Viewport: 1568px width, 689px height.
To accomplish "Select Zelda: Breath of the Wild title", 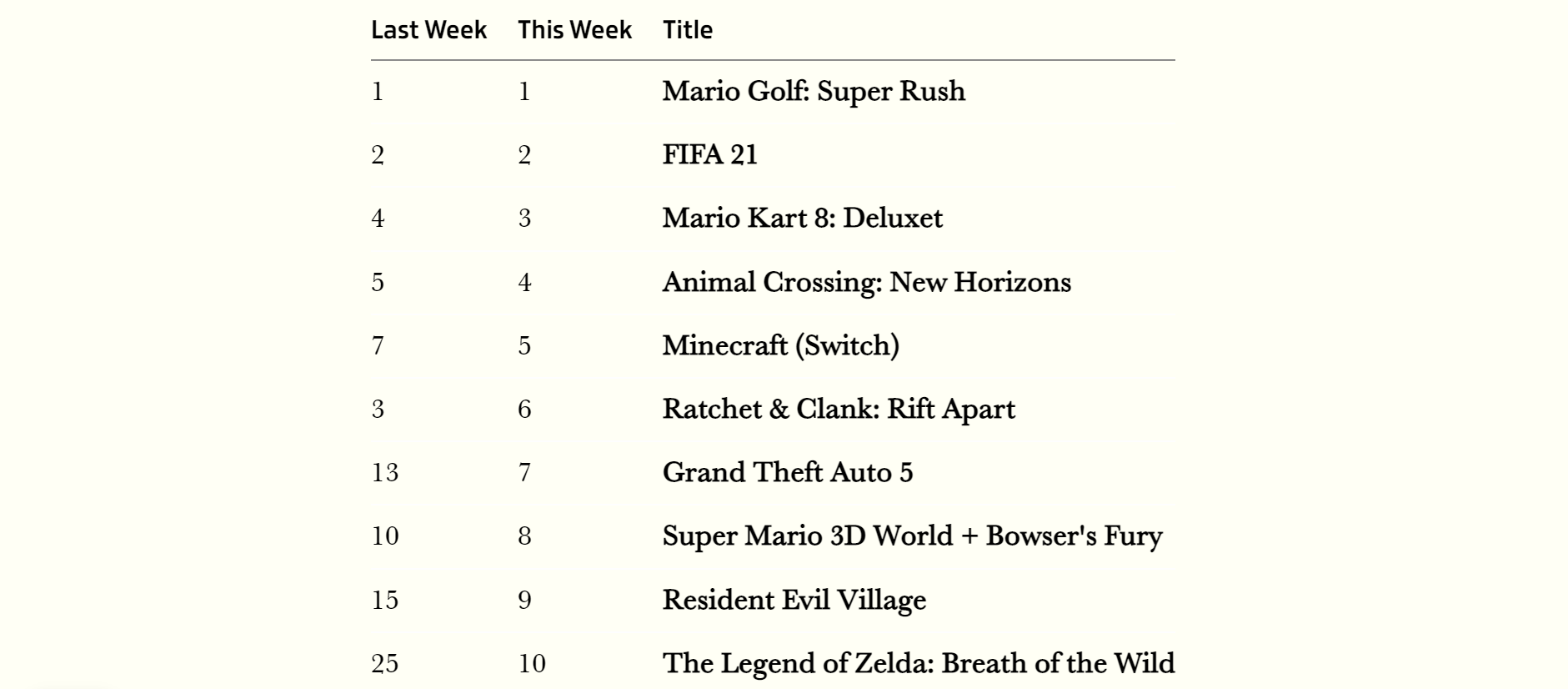I will 918,663.
